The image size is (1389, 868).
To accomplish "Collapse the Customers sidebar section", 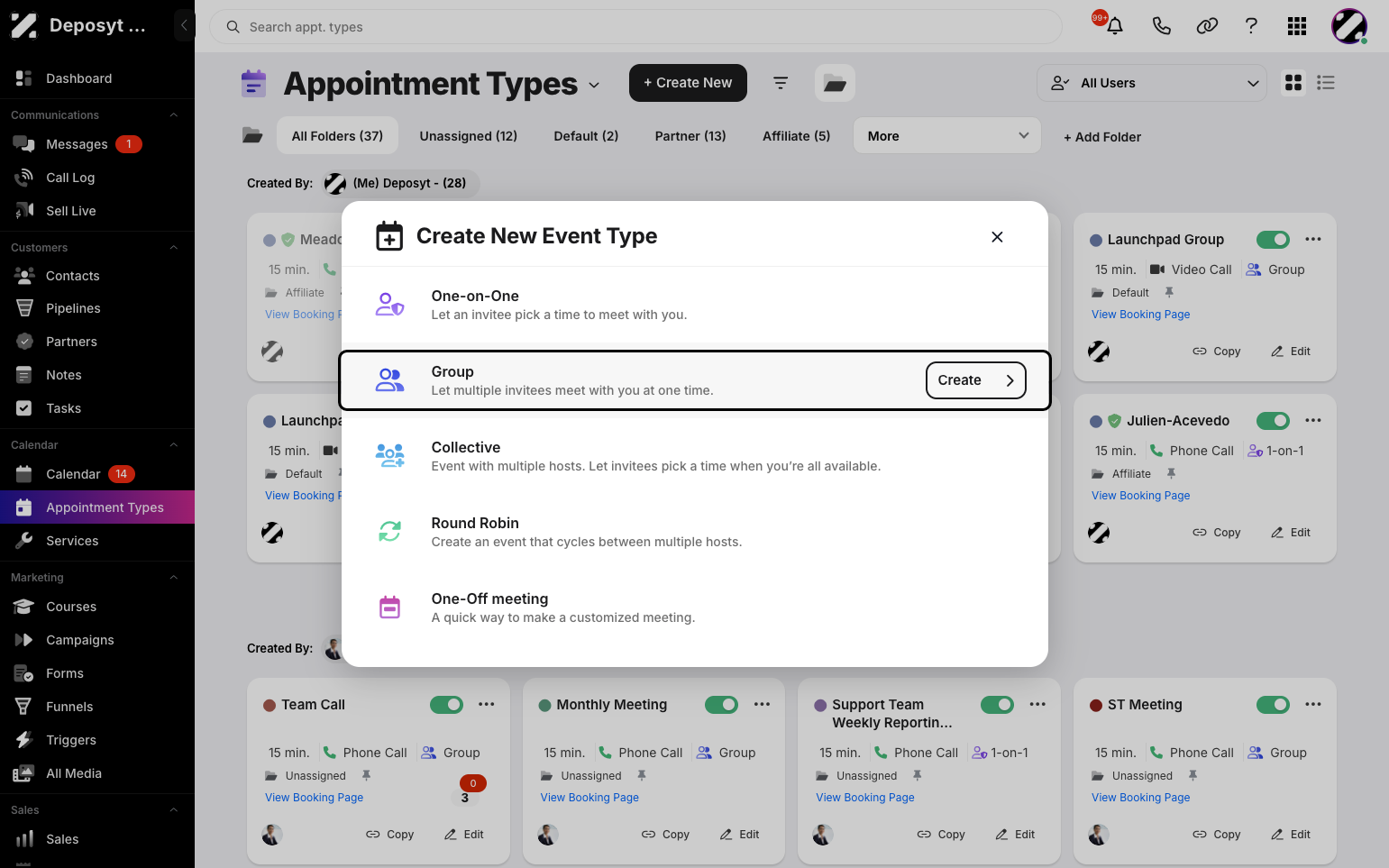I will (174, 248).
